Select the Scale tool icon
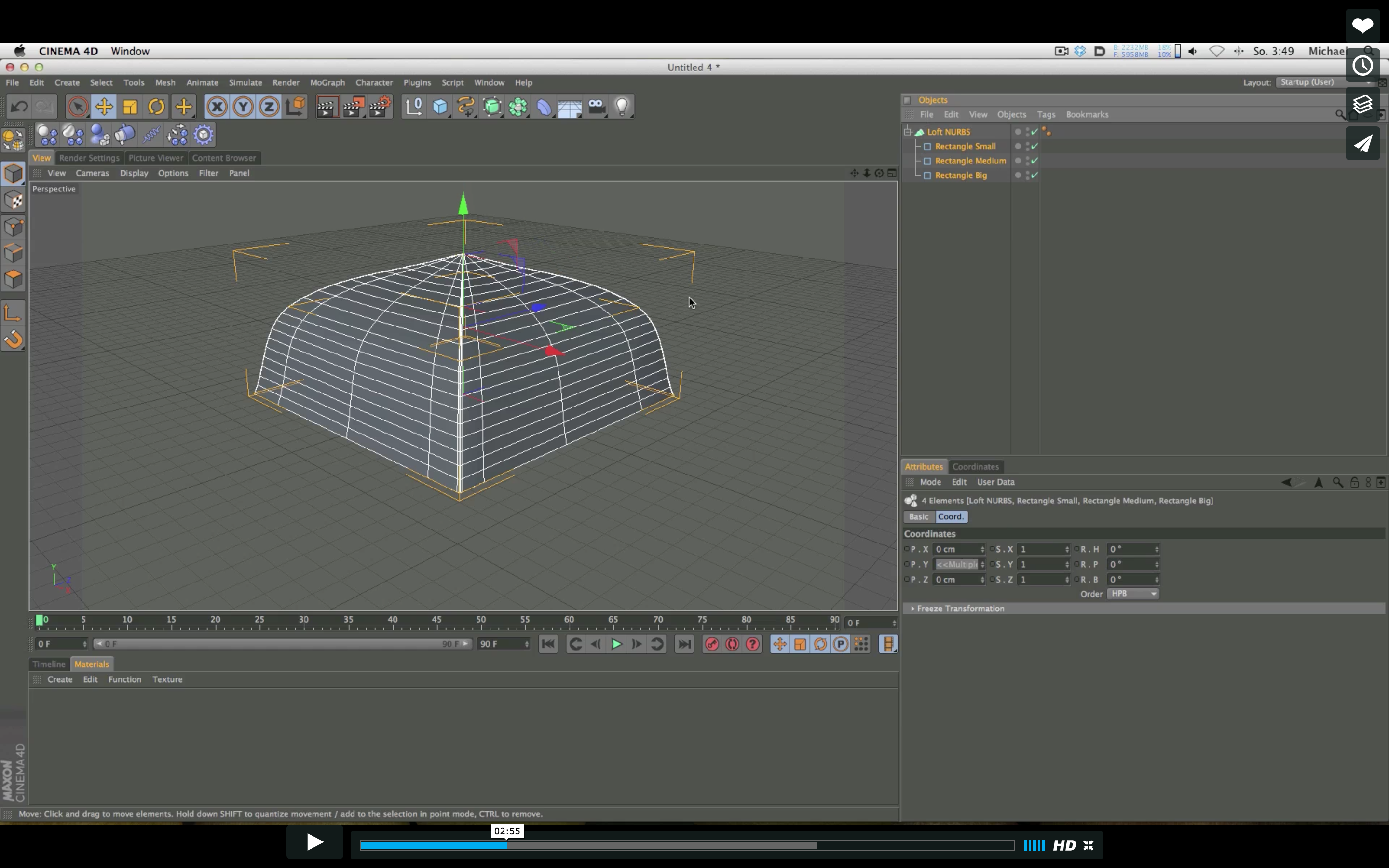The image size is (1389, 868). click(x=130, y=107)
